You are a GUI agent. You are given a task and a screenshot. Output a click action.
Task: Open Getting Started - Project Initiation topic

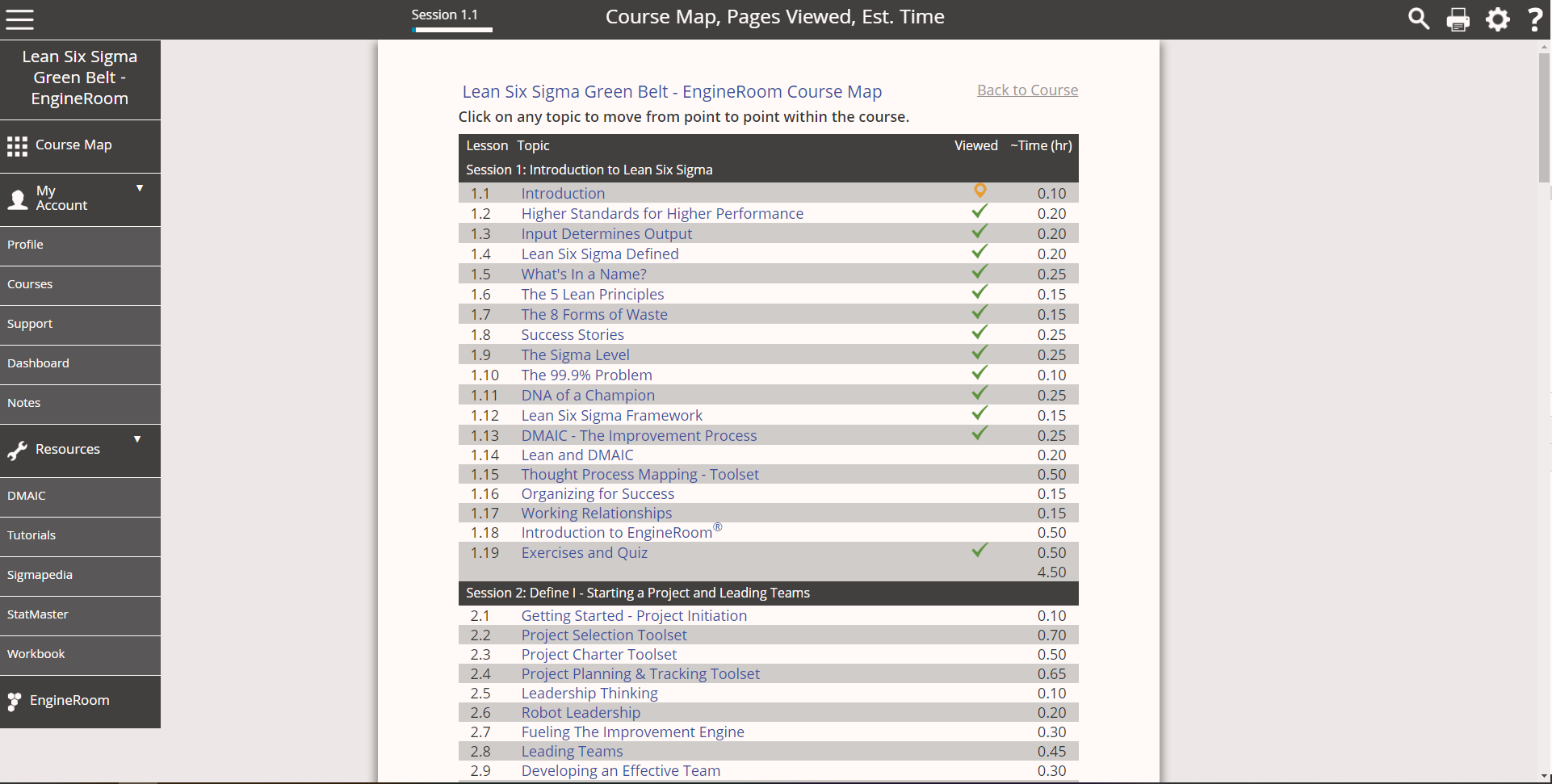pyautogui.click(x=634, y=616)
